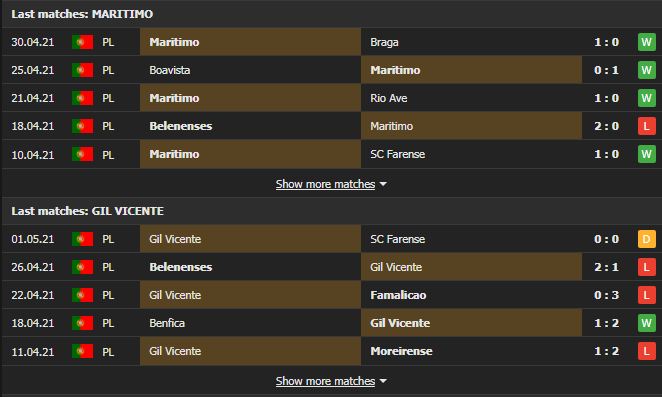Click the dropdown arrow beside the Maritimo Show more matches link
The width and height of the screenshot is (662, 397).
click(x=383, y=185)
